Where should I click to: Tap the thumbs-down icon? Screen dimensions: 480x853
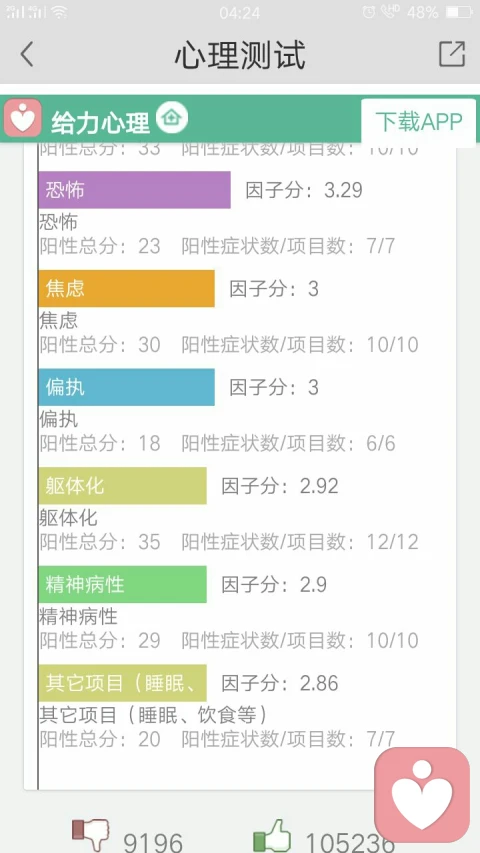92,836
